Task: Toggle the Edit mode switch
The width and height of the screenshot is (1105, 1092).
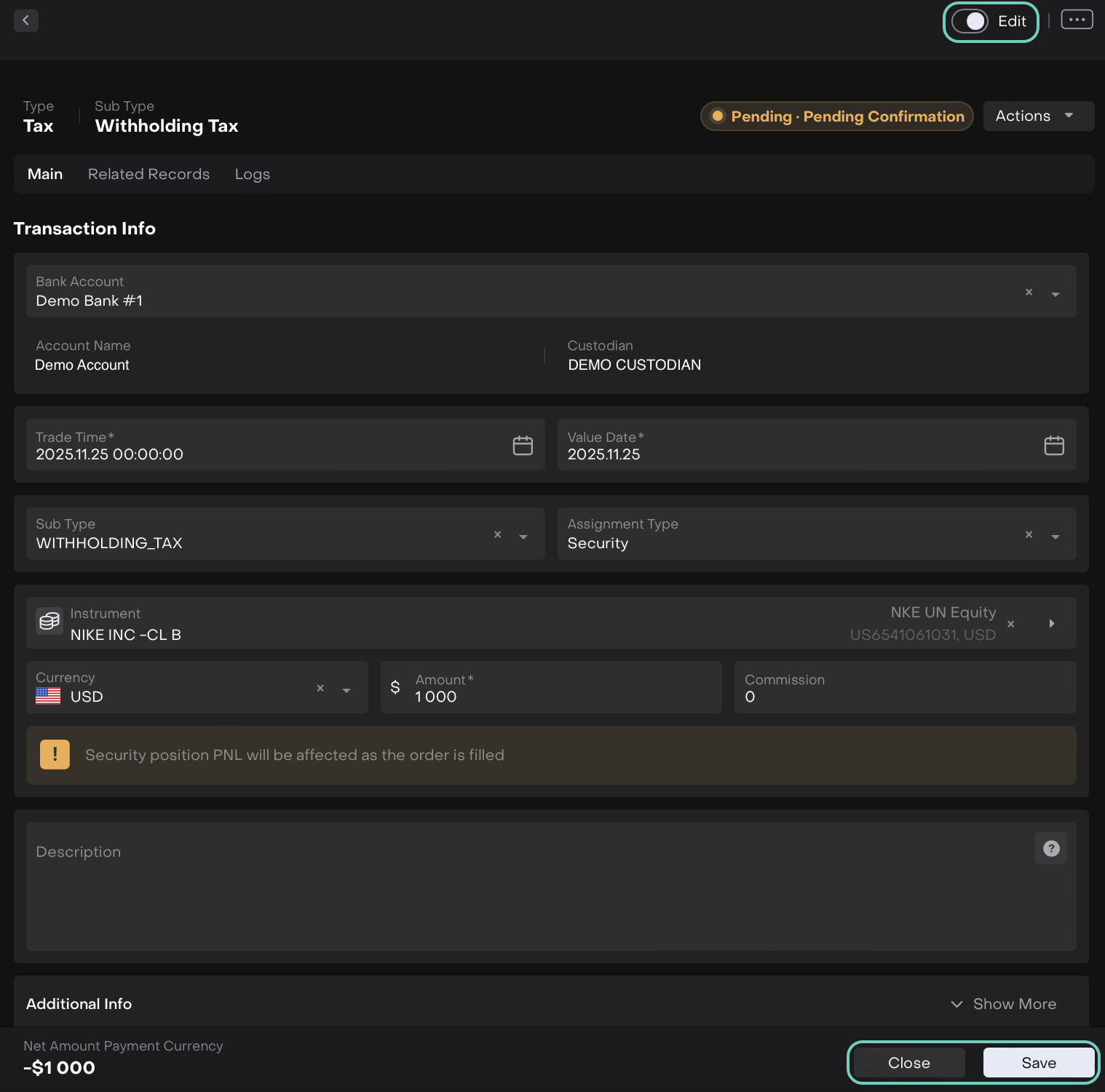Action: (x=970, y=22)
